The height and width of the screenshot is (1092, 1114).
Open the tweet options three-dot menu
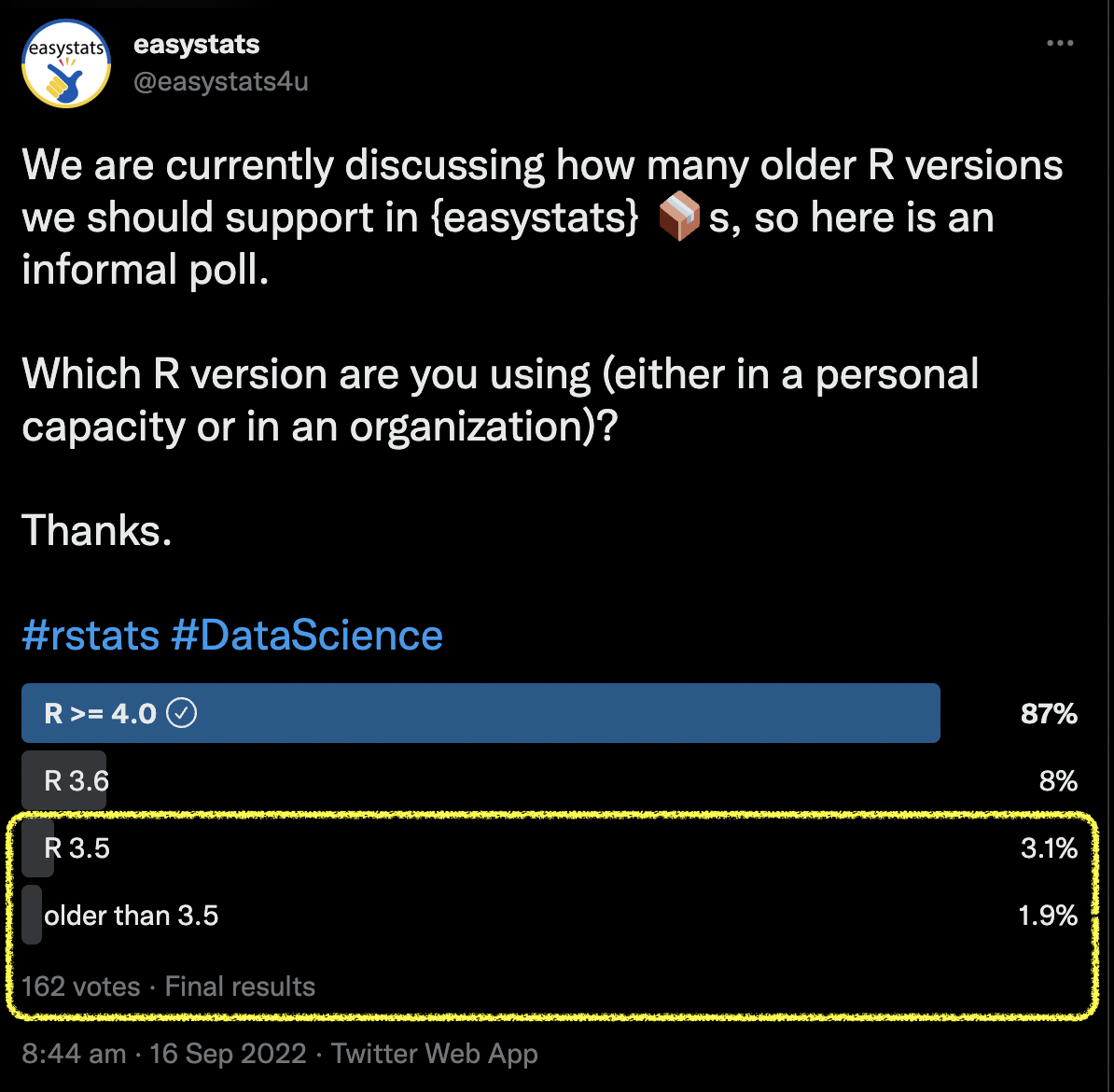(x=1060, y=43)
